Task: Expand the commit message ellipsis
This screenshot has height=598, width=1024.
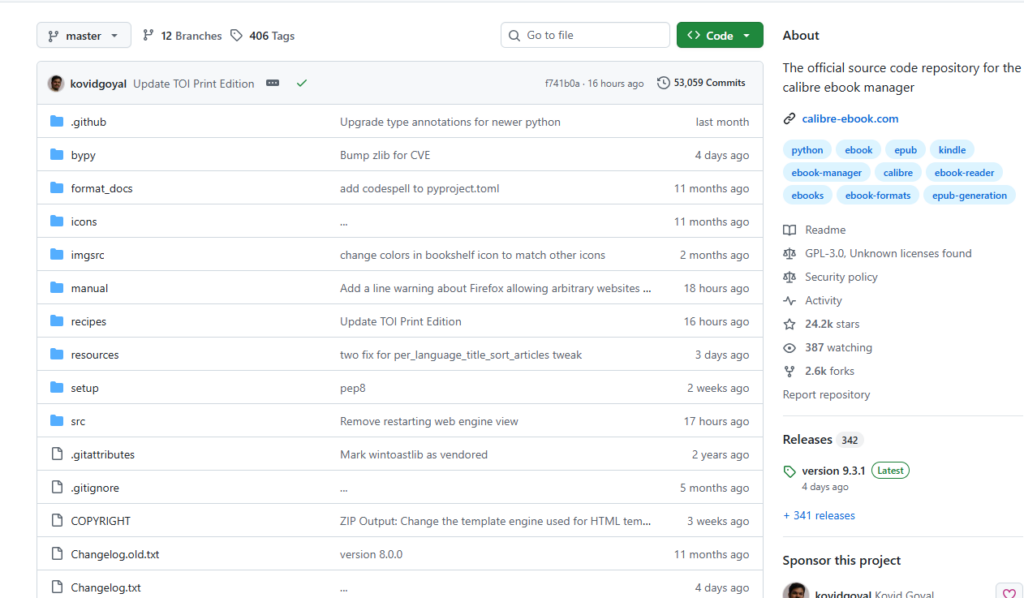Action: (x=272, y=83)
